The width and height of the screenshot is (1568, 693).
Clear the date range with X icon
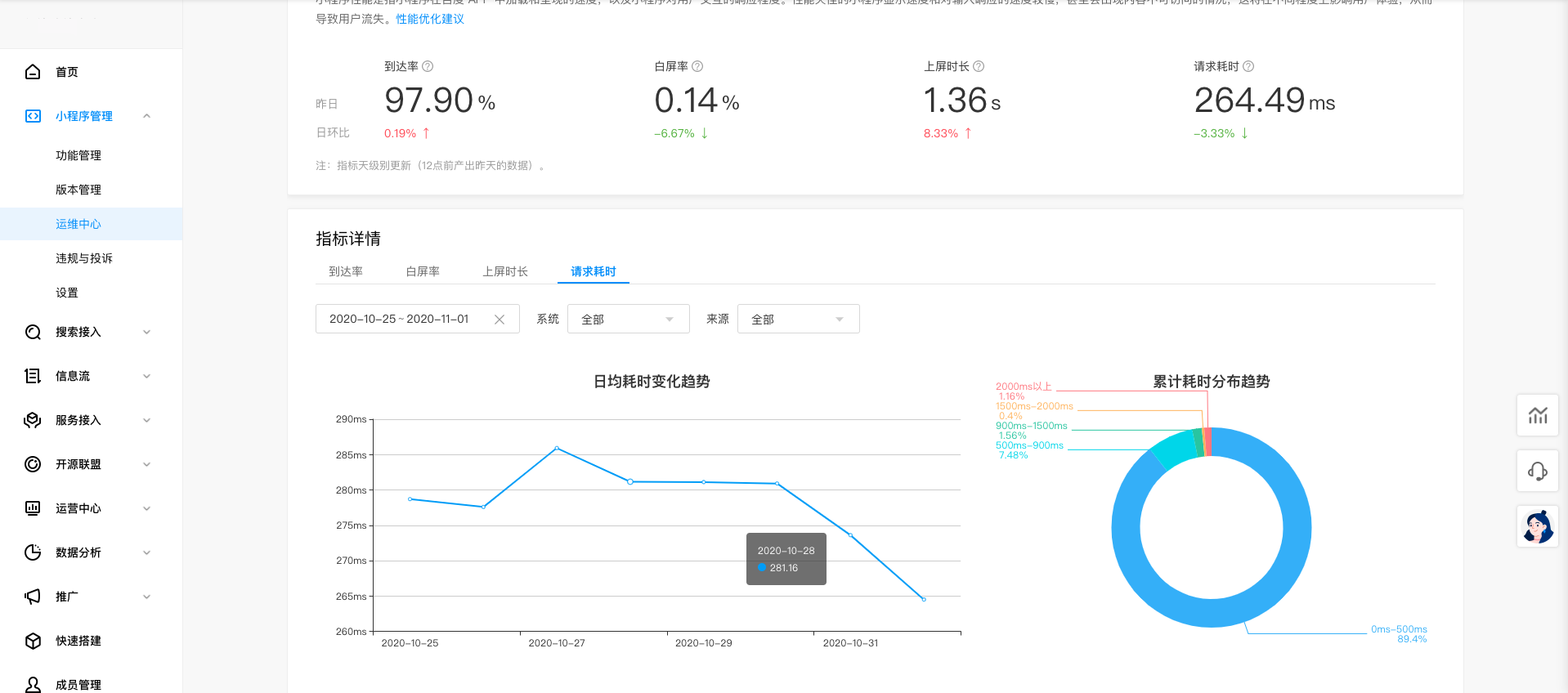coord(500,320)
